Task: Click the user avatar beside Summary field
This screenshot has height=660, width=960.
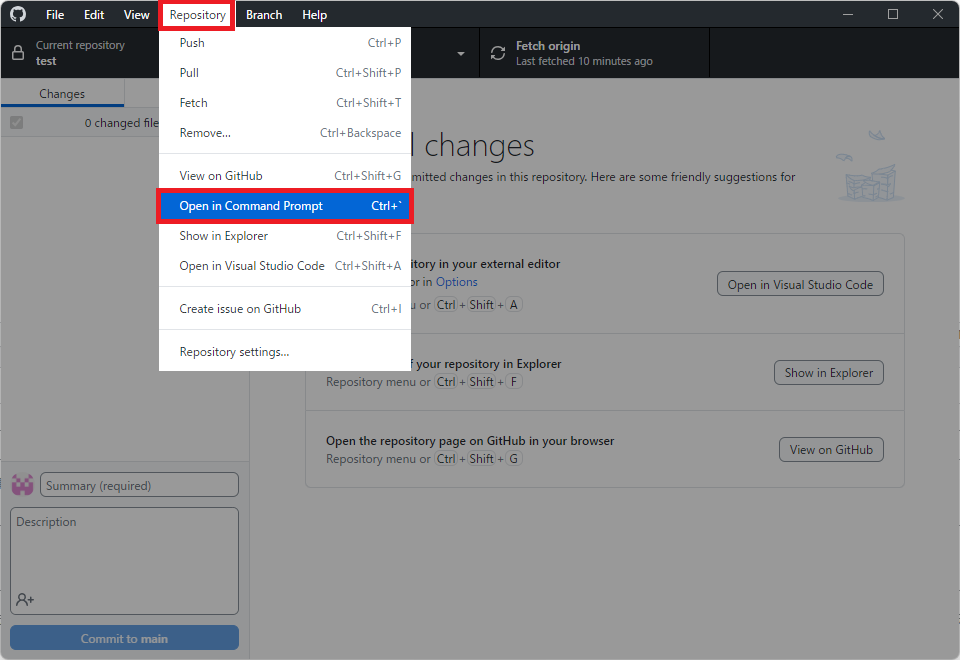Action: click(23, 485)
